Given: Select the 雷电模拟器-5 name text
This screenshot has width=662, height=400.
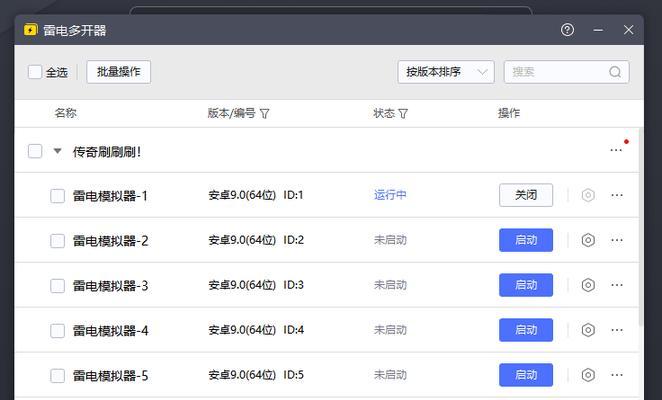Looking at the screenshot, I should pyautogui.click(x=110, y=376).
